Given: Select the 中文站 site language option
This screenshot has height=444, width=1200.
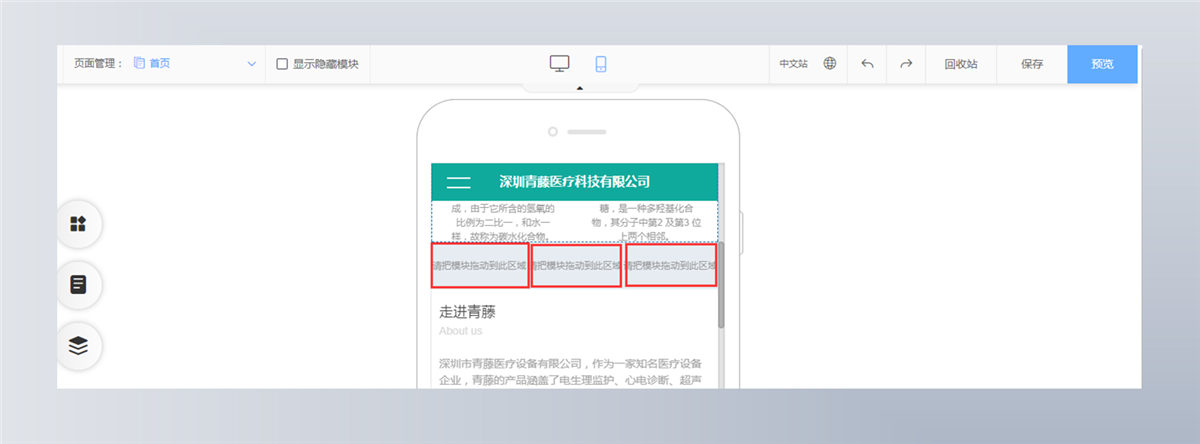Looking at the screenshot, I should tap(794, 64).
